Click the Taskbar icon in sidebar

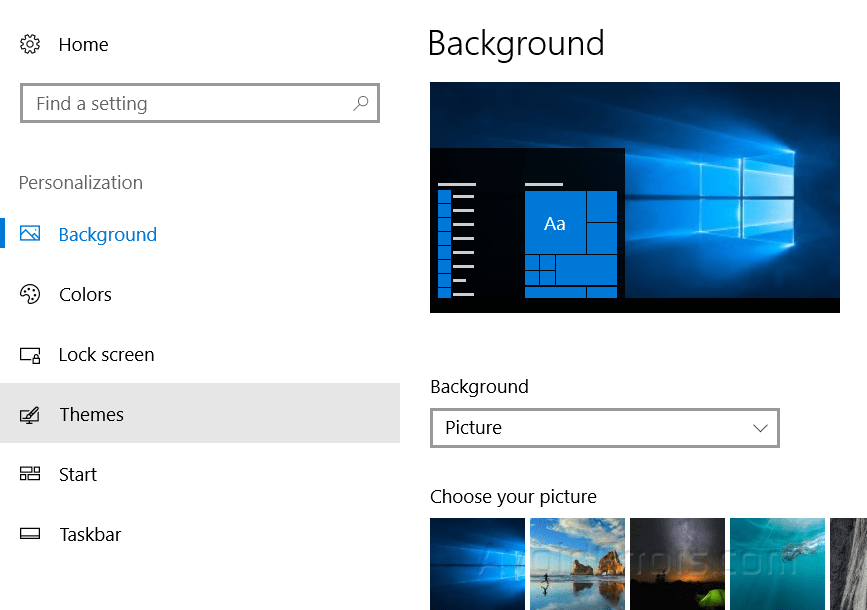[x=29, y=534]
